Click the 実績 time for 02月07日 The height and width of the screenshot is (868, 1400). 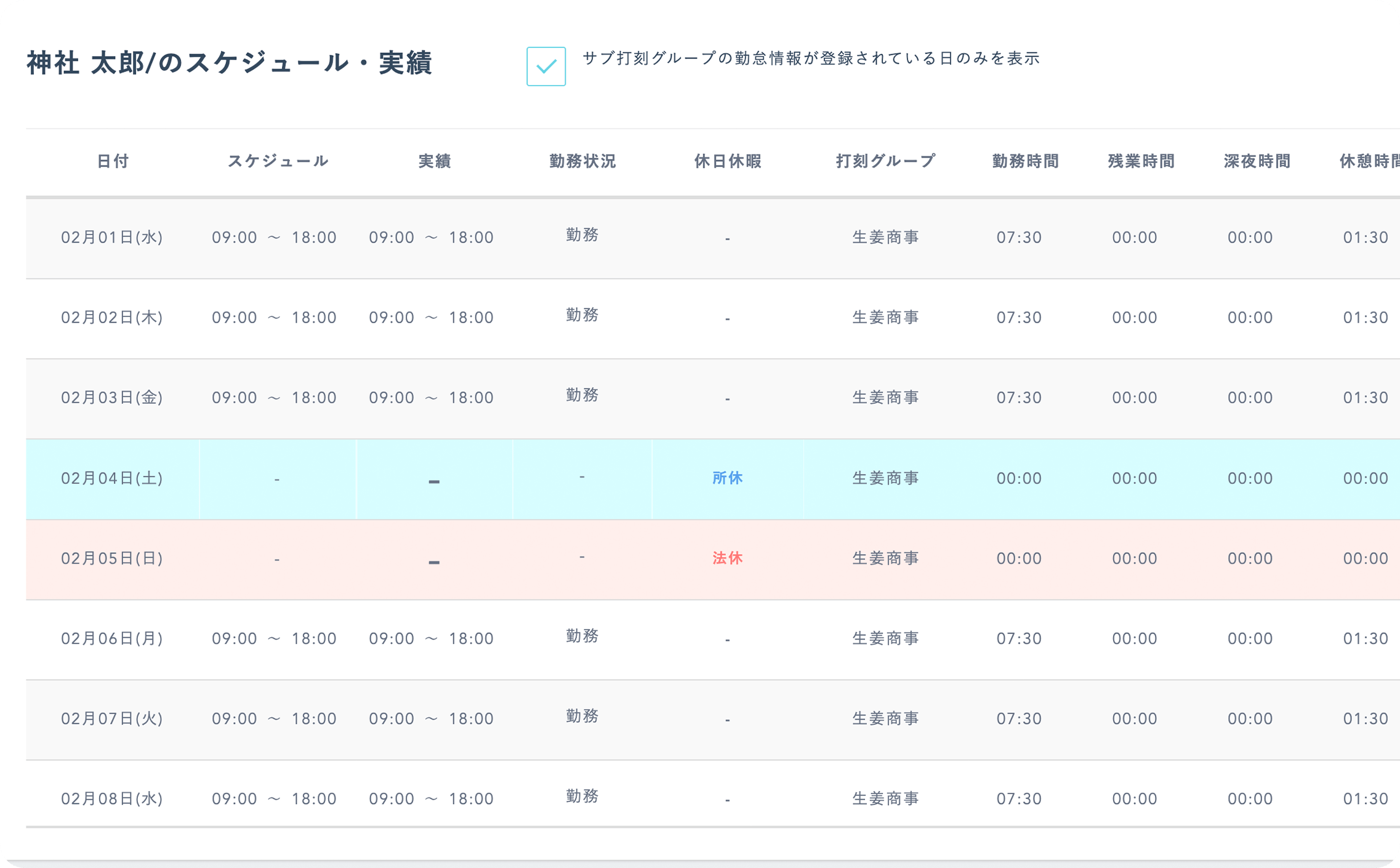point(431,718)
